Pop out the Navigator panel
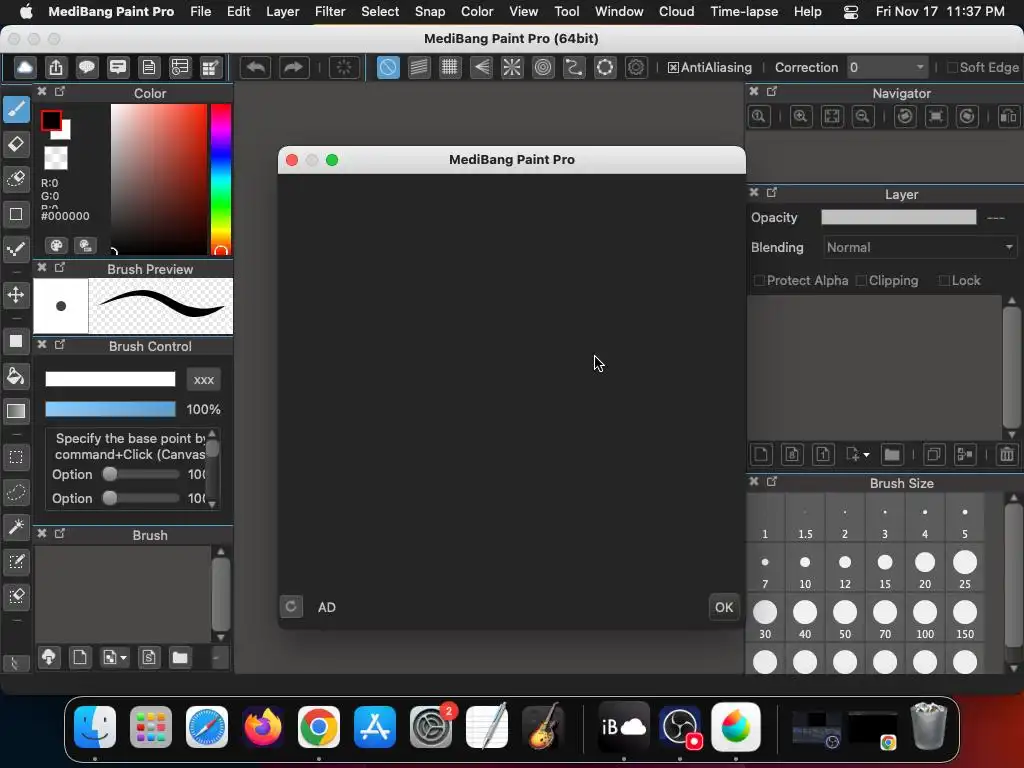This screenshot has width=1024, height=768. [771, 91]
